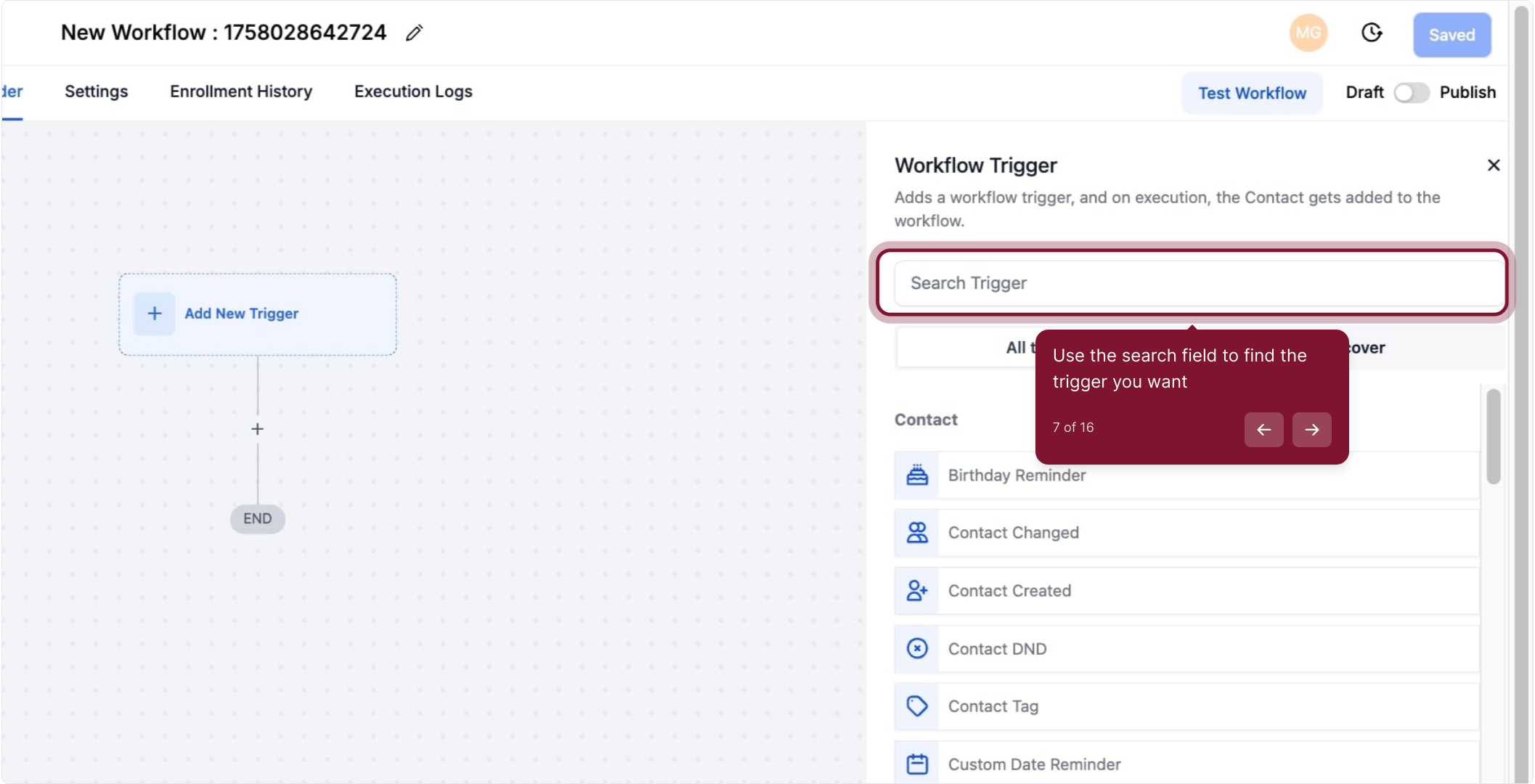Viewport: 1535px width, 784px height.
Task: Click the Test Workflow button
Action: (x=1252, y=93)
